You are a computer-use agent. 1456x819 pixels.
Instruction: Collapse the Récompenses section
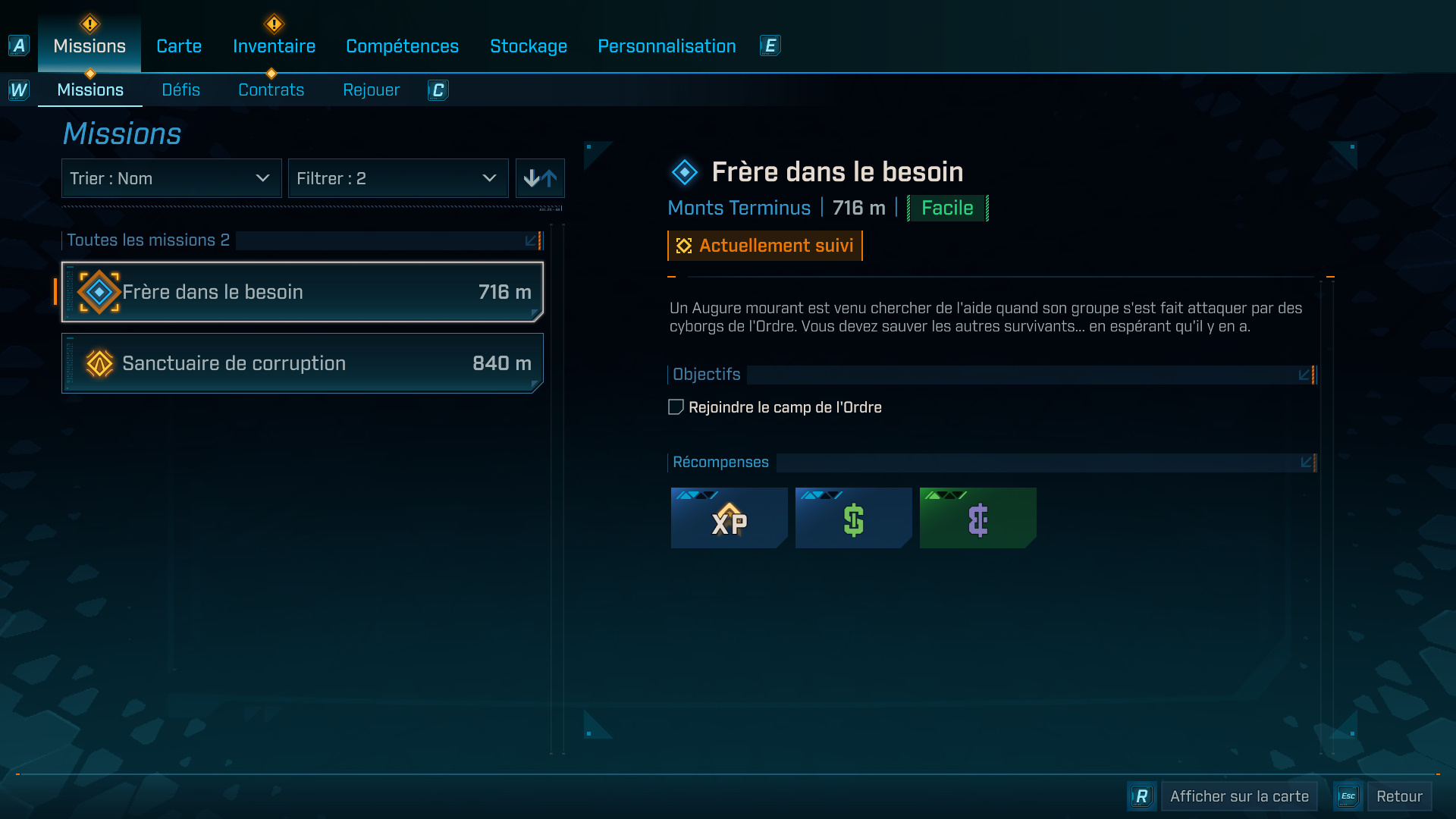pyautogui.click(x=1307, y=462)
